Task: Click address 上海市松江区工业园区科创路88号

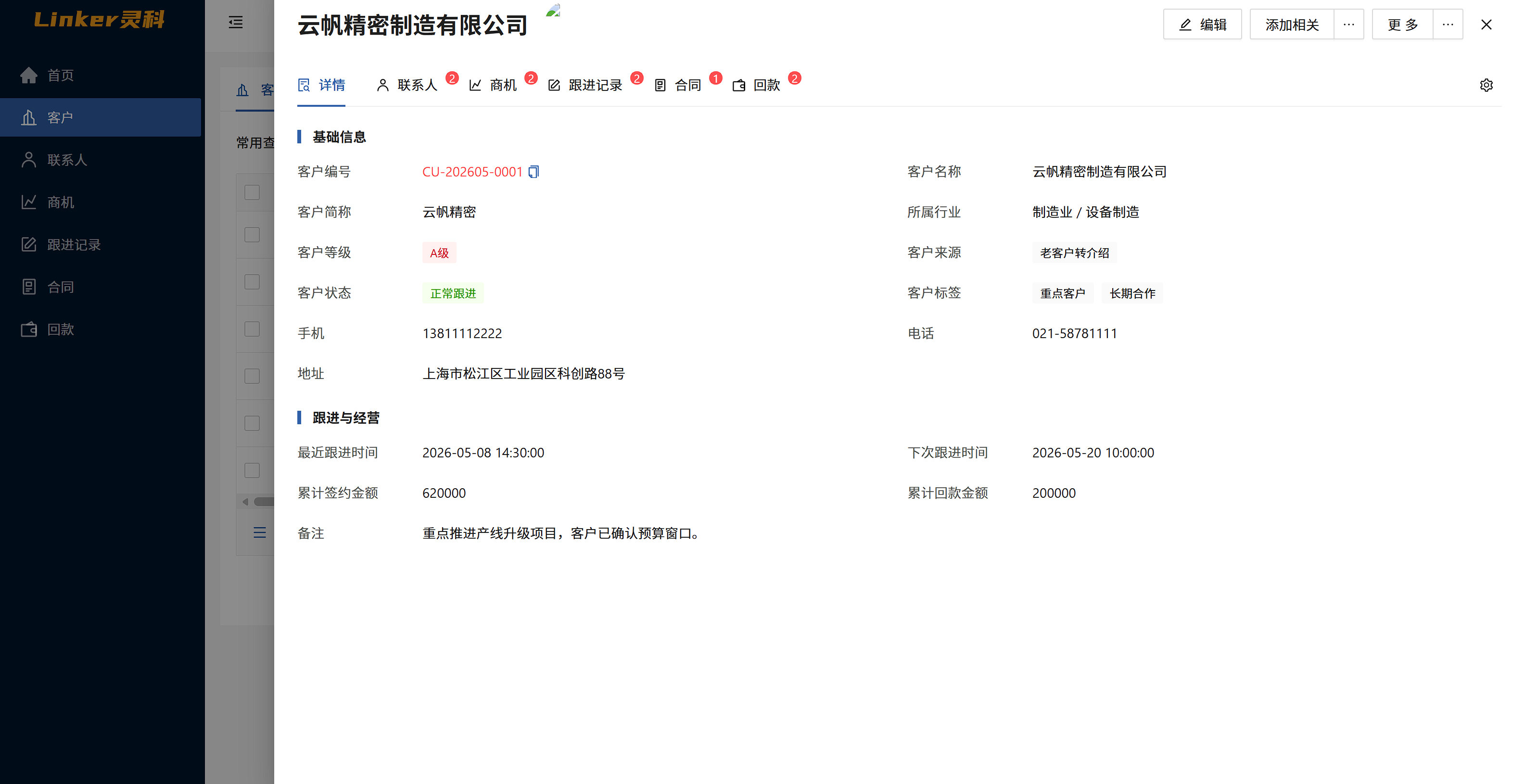Action: click(523, 373)
